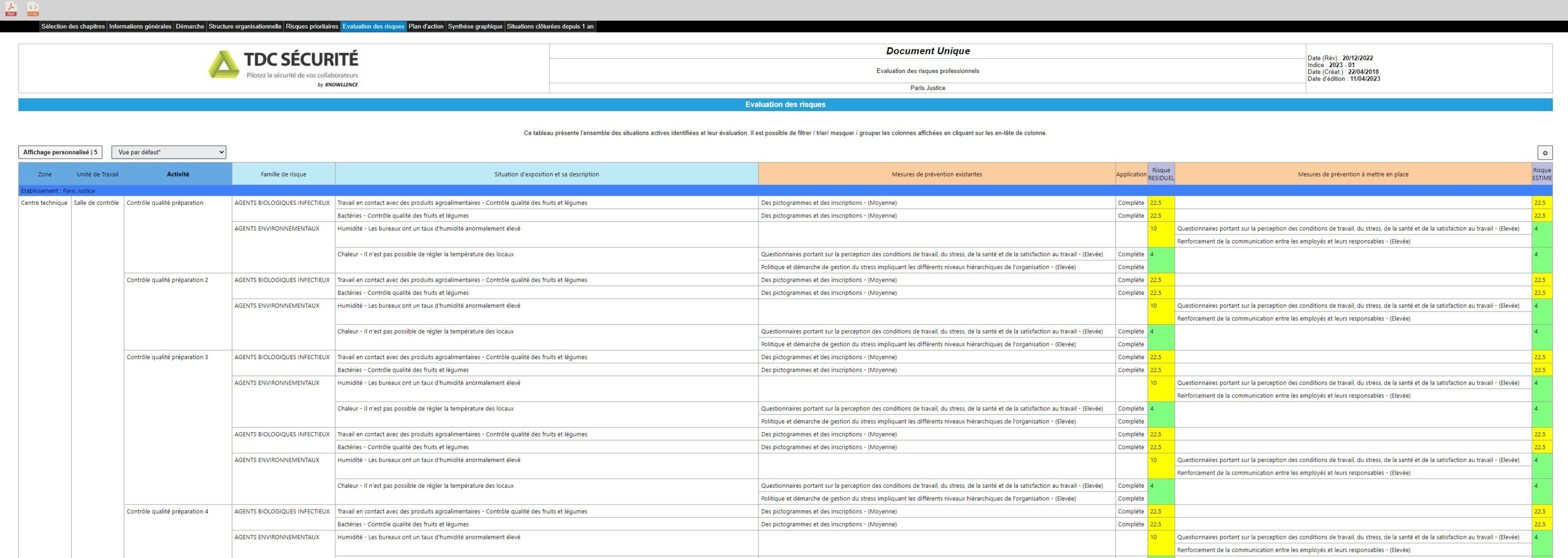Click the Risque RESIDUEL column header

tap(1161, 174)
